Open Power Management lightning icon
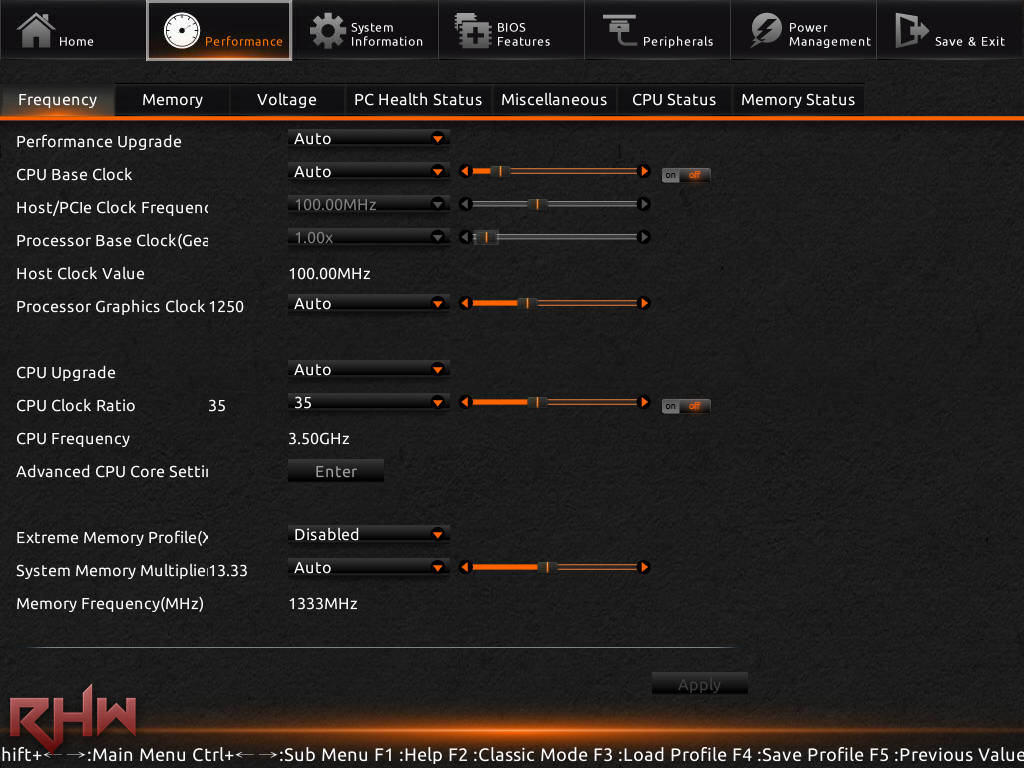The image size is (1024, 768). [x=766, y=31]
